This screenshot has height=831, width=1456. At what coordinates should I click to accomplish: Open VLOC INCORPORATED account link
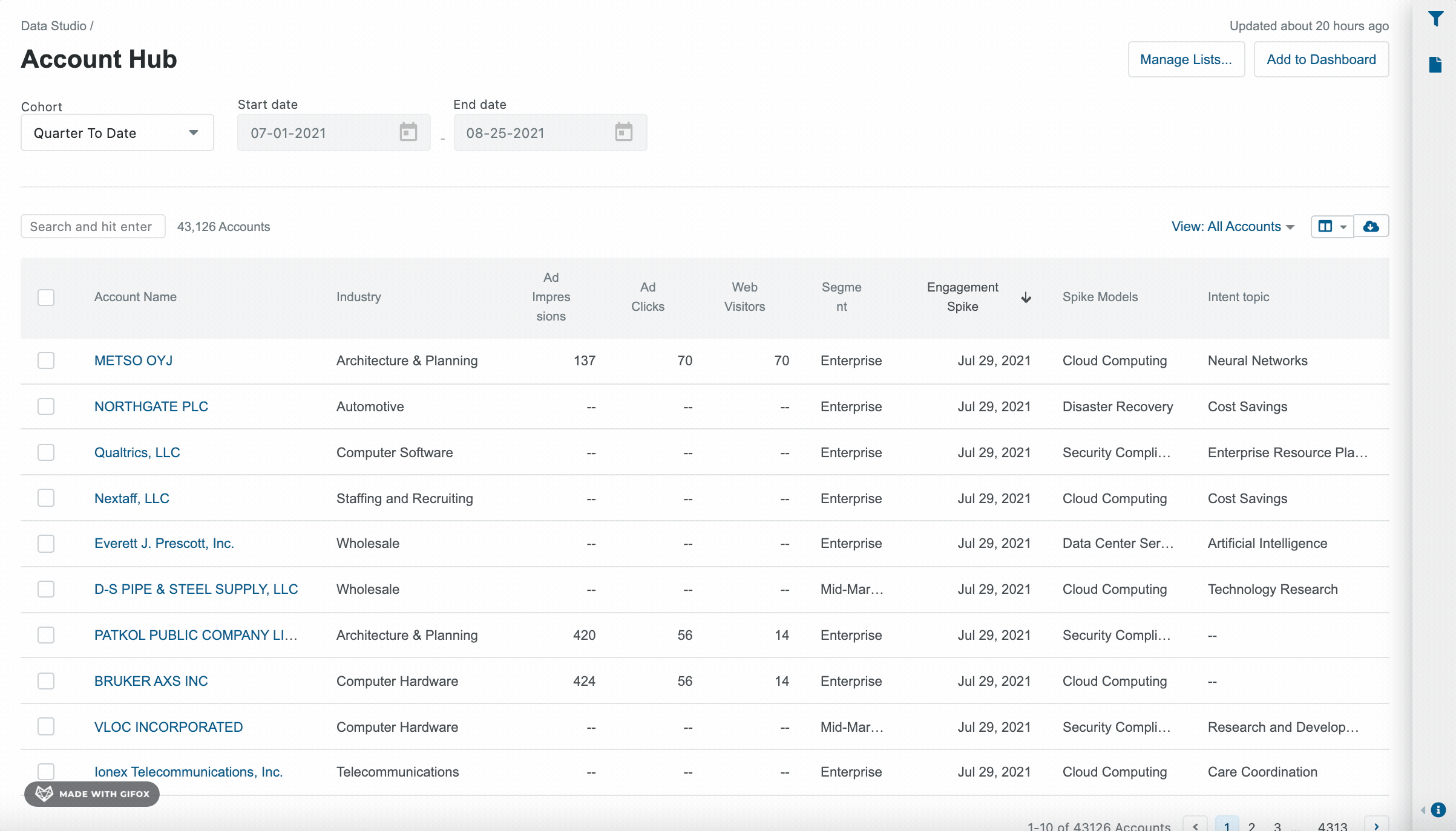[169, 727]
